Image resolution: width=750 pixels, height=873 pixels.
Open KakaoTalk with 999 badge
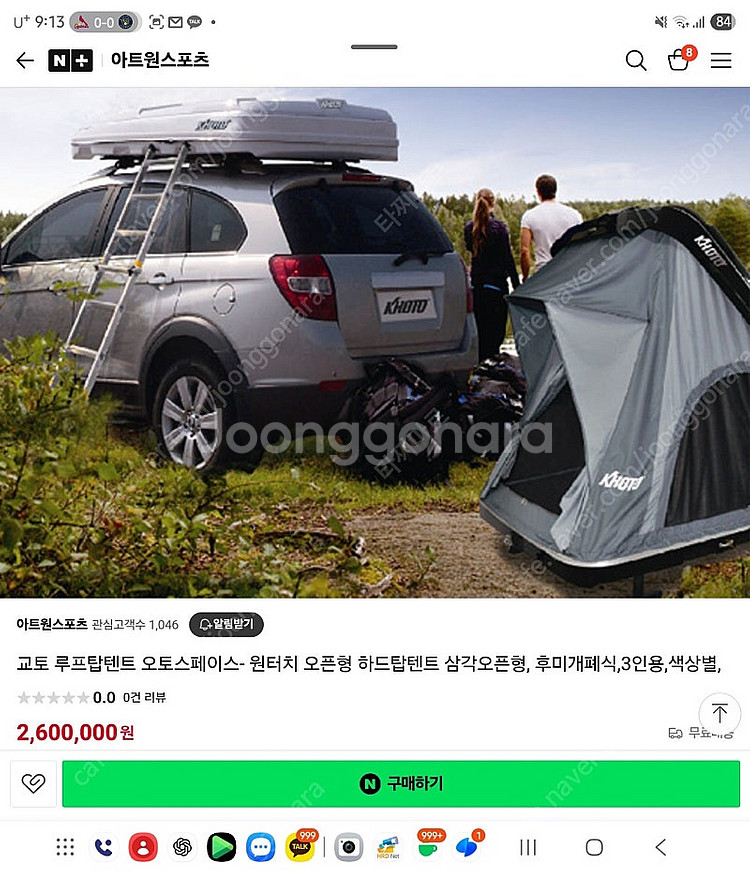[300, 847]
